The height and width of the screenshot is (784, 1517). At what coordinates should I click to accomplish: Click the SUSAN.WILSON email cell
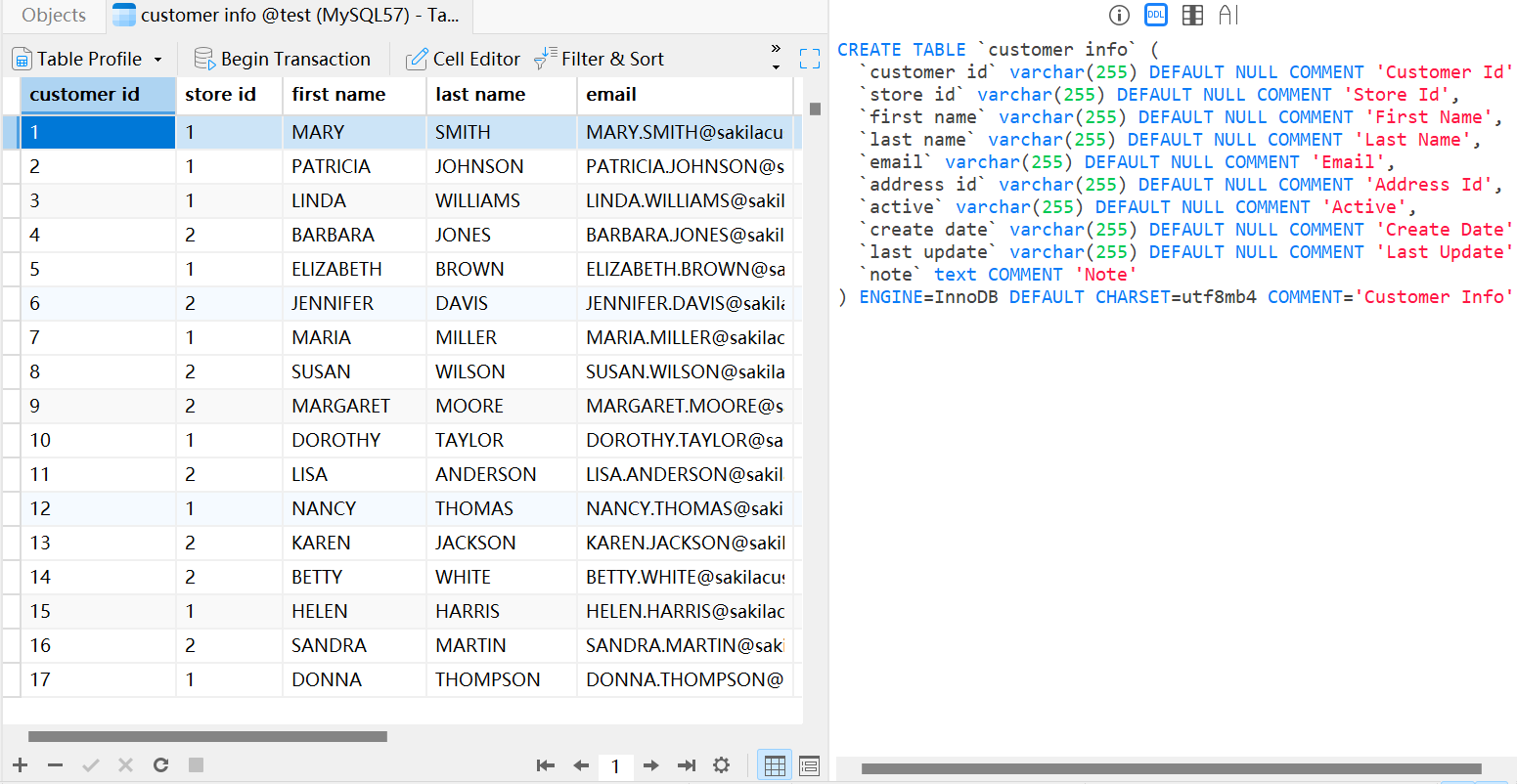pos(685,371)
